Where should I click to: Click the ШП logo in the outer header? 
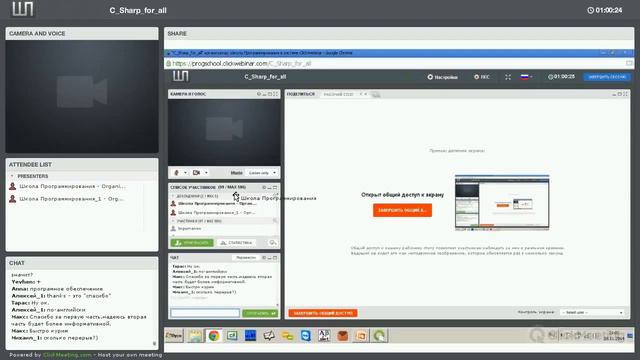click(22, 9)
